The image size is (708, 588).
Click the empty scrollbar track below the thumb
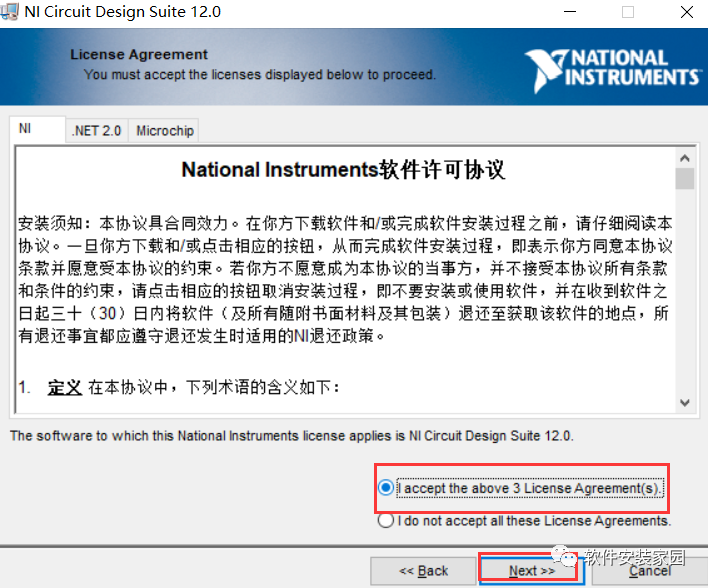685,300
